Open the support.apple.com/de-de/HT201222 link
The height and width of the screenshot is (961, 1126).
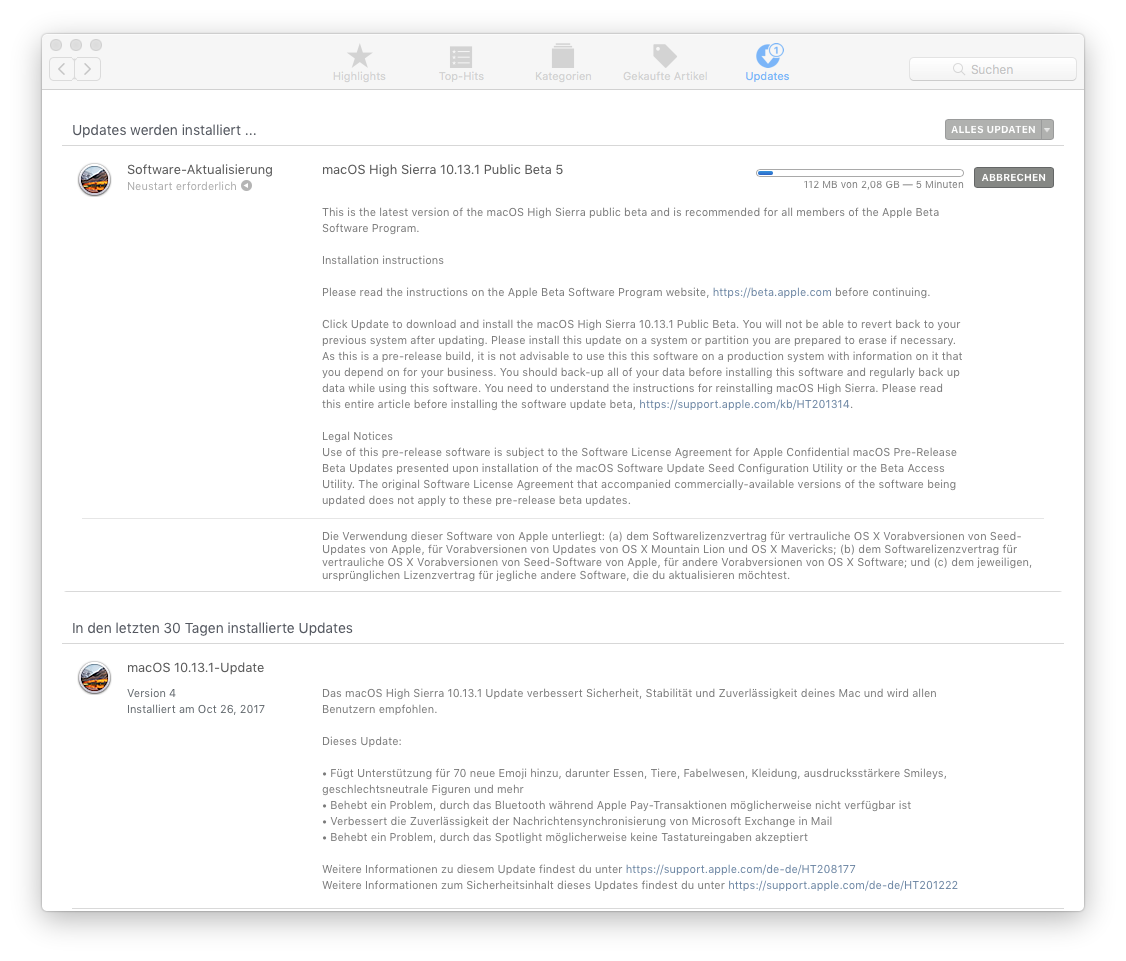point(843,885)
